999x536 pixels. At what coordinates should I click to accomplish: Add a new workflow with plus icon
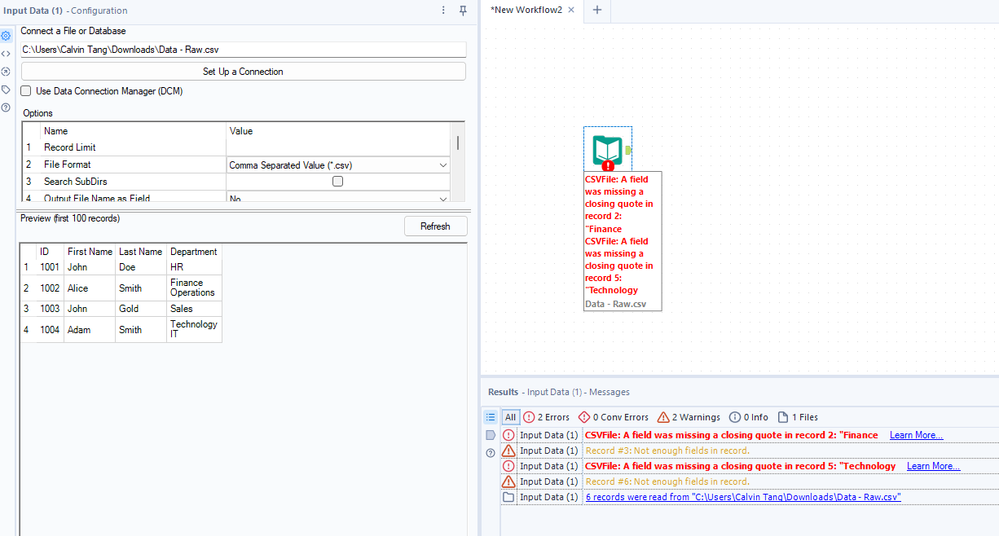pos(597,10)
